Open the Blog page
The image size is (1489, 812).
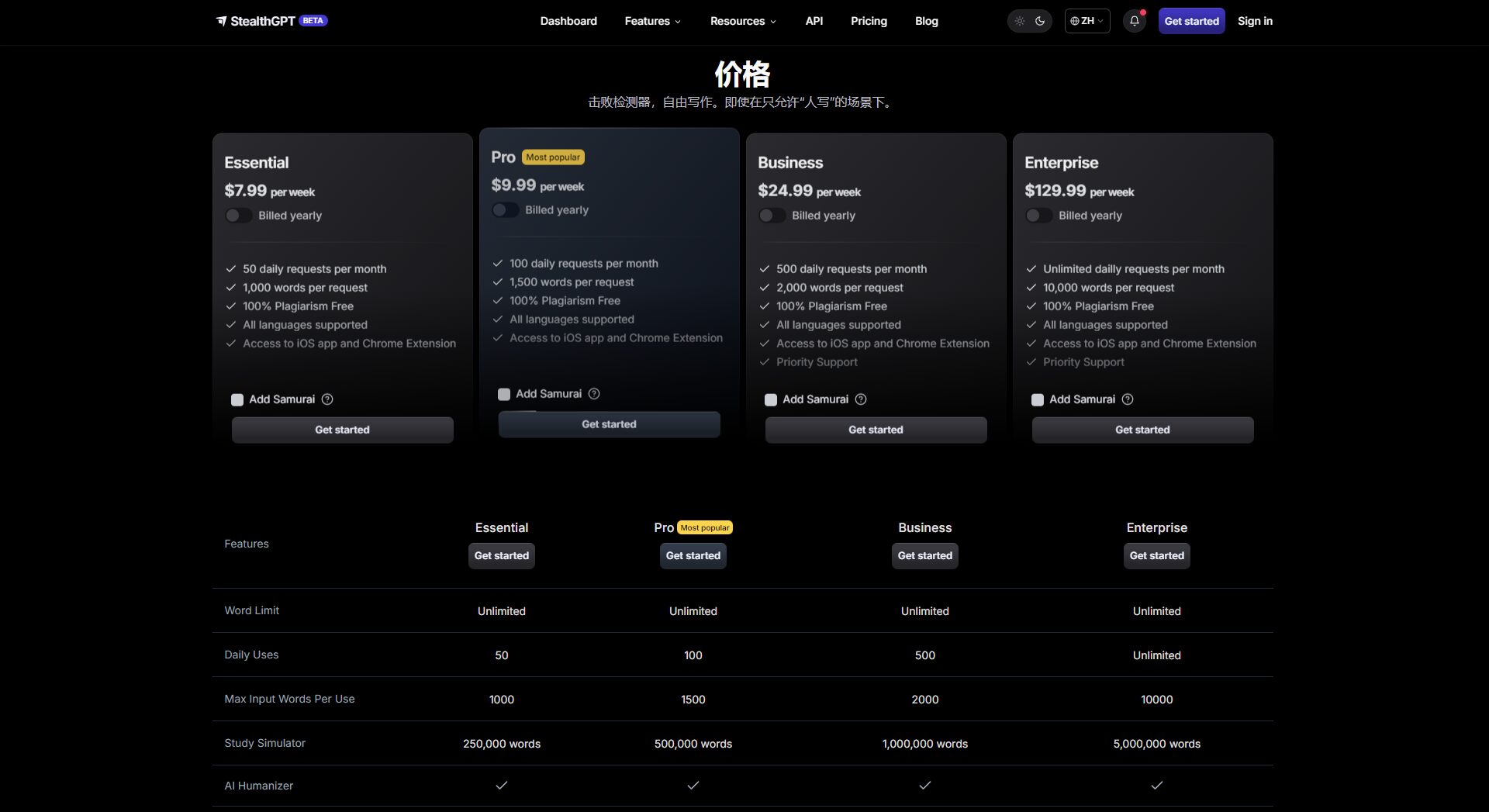coord(926,21)
